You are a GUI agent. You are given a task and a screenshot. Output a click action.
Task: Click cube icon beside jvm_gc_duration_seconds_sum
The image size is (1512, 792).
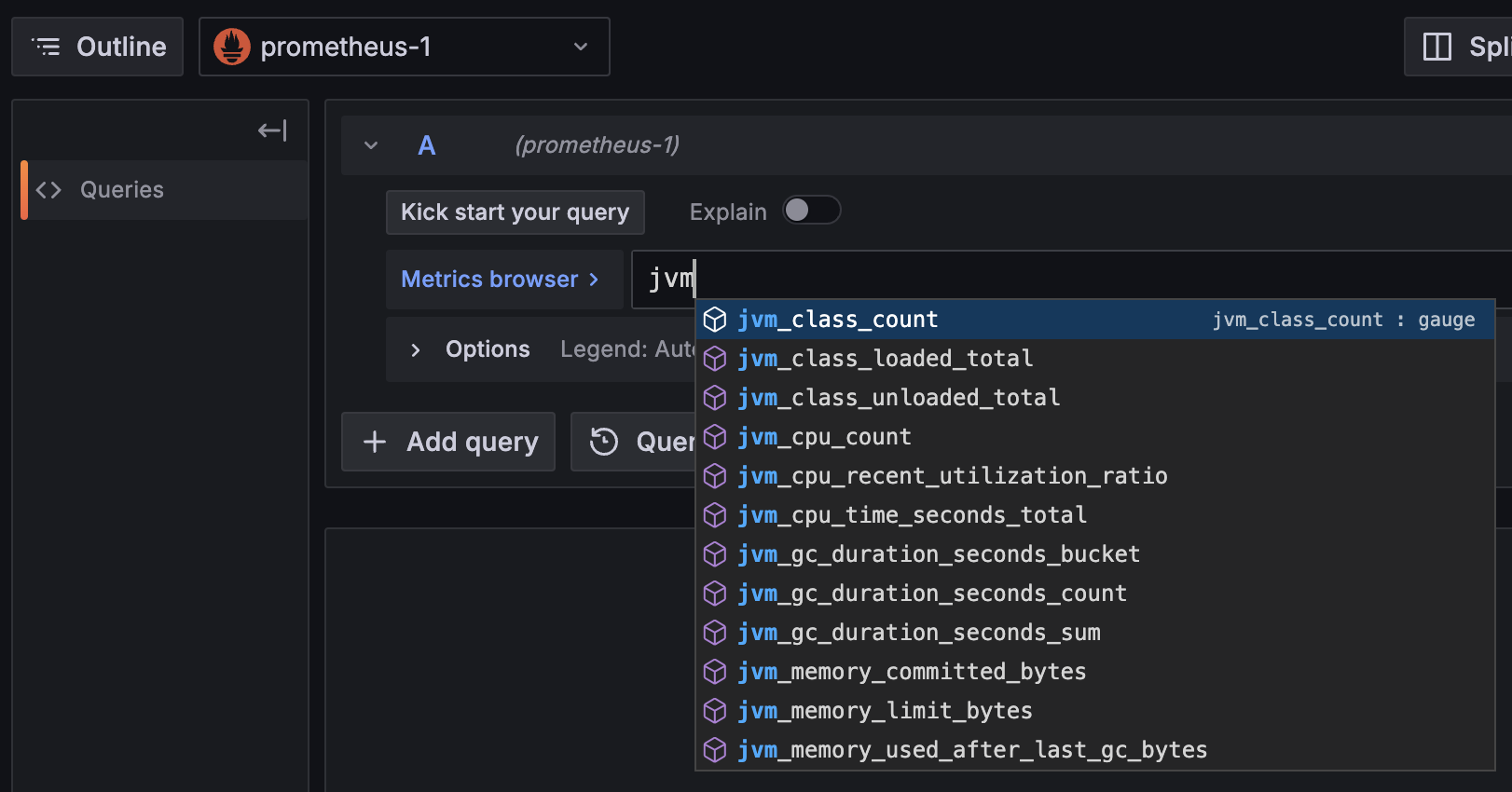(x=715, y=633)
